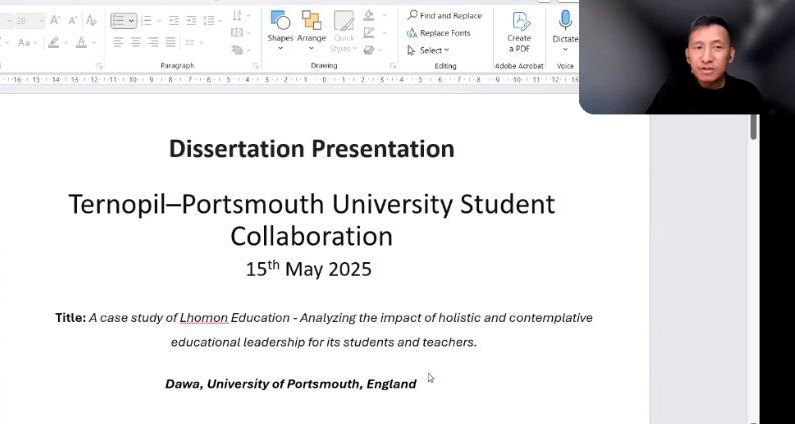Click Replace Fonts
The width and height of the screenshot is (795, 424).
click(439, 33)
